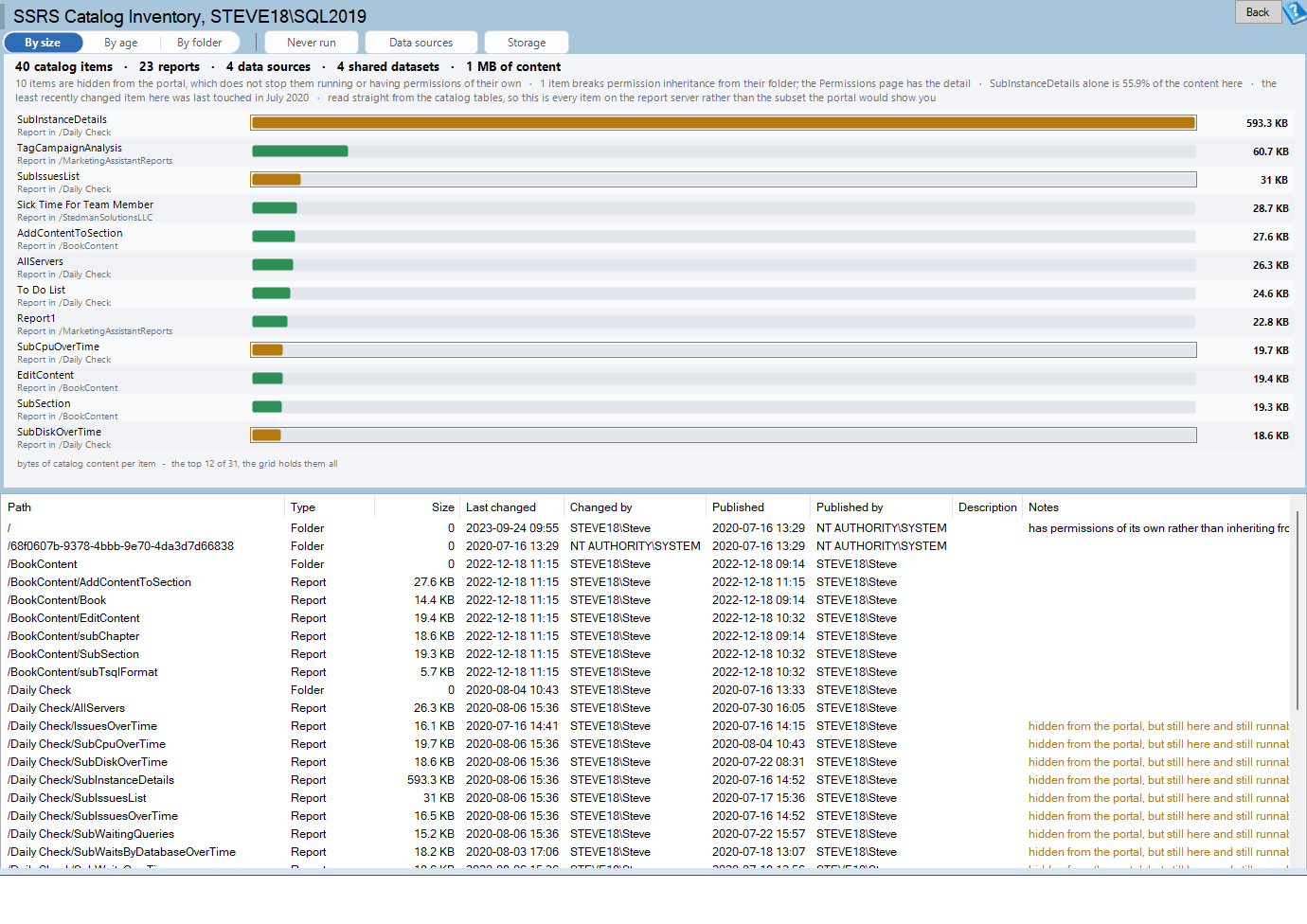This screenshot has height=924, width=1307.
Task: Select the SubSection chart label
Action: click(44, 403)
